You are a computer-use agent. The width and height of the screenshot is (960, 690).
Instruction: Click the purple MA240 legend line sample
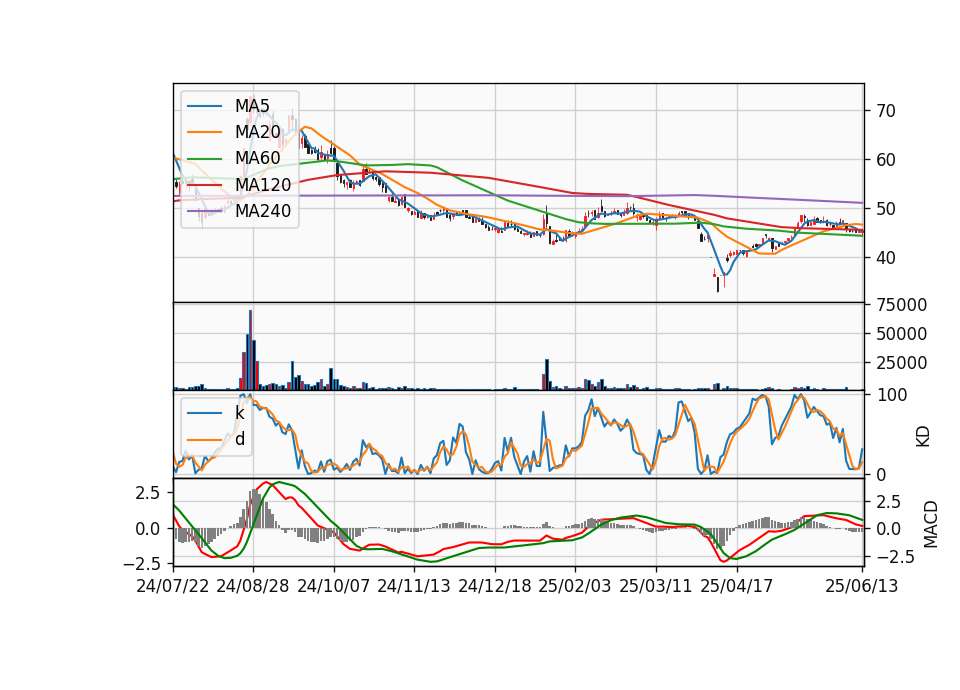[204, 212]
